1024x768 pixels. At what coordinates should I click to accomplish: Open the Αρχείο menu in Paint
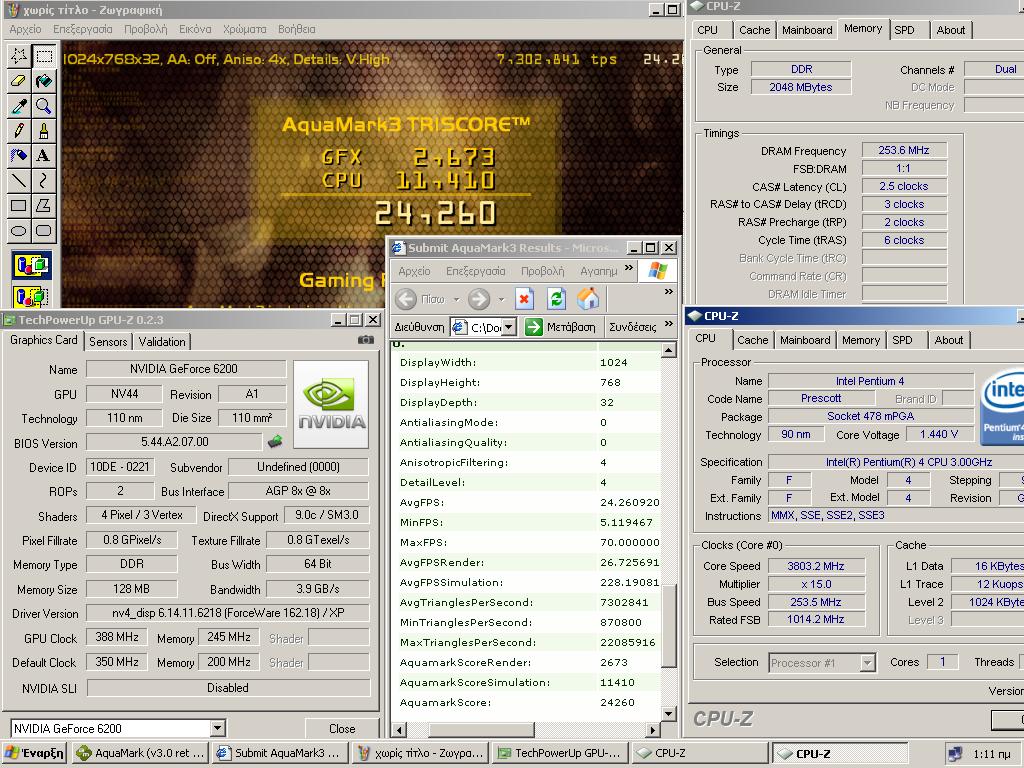tap(25, 29)
